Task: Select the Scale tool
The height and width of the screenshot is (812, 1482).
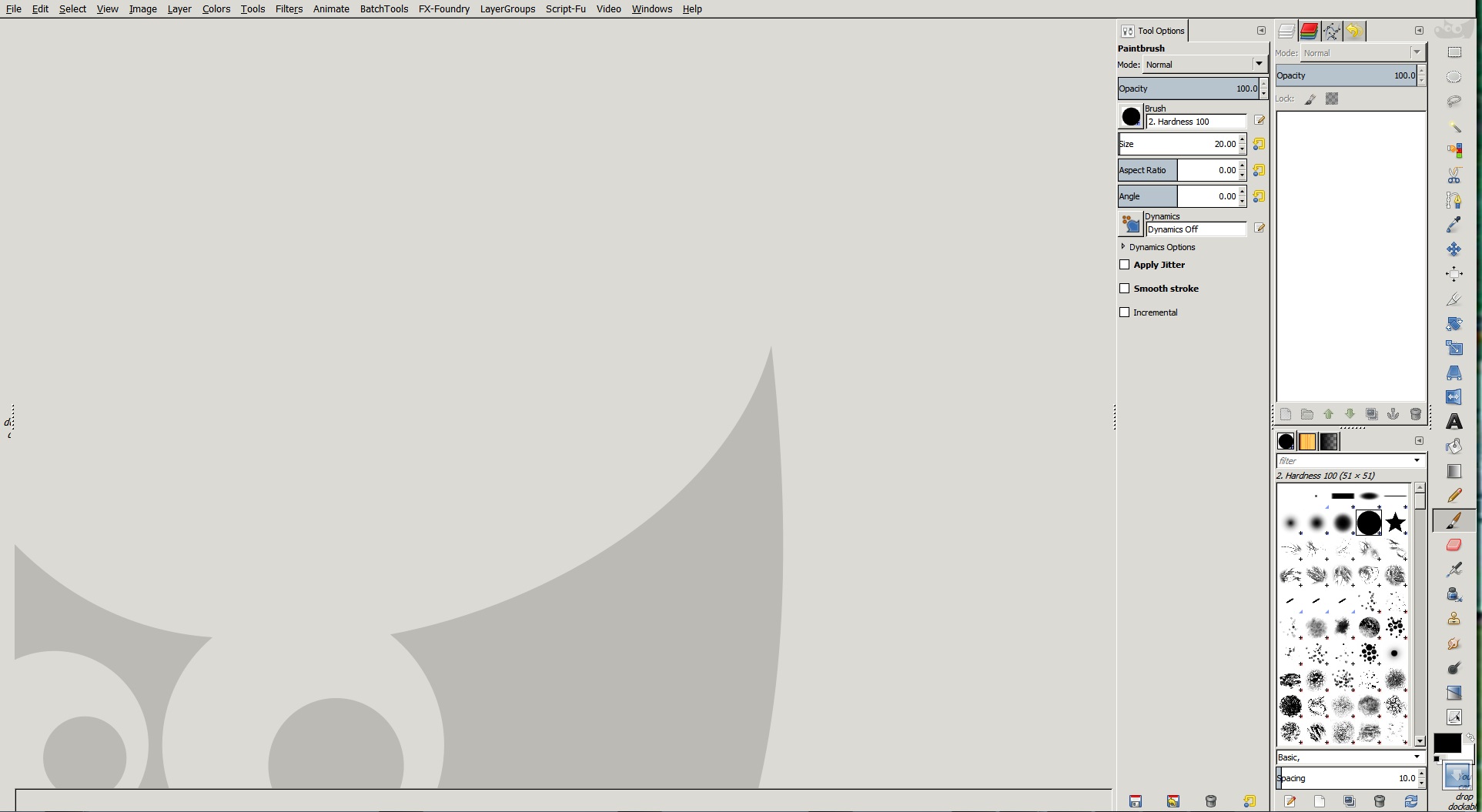Action: (1454, 348)
